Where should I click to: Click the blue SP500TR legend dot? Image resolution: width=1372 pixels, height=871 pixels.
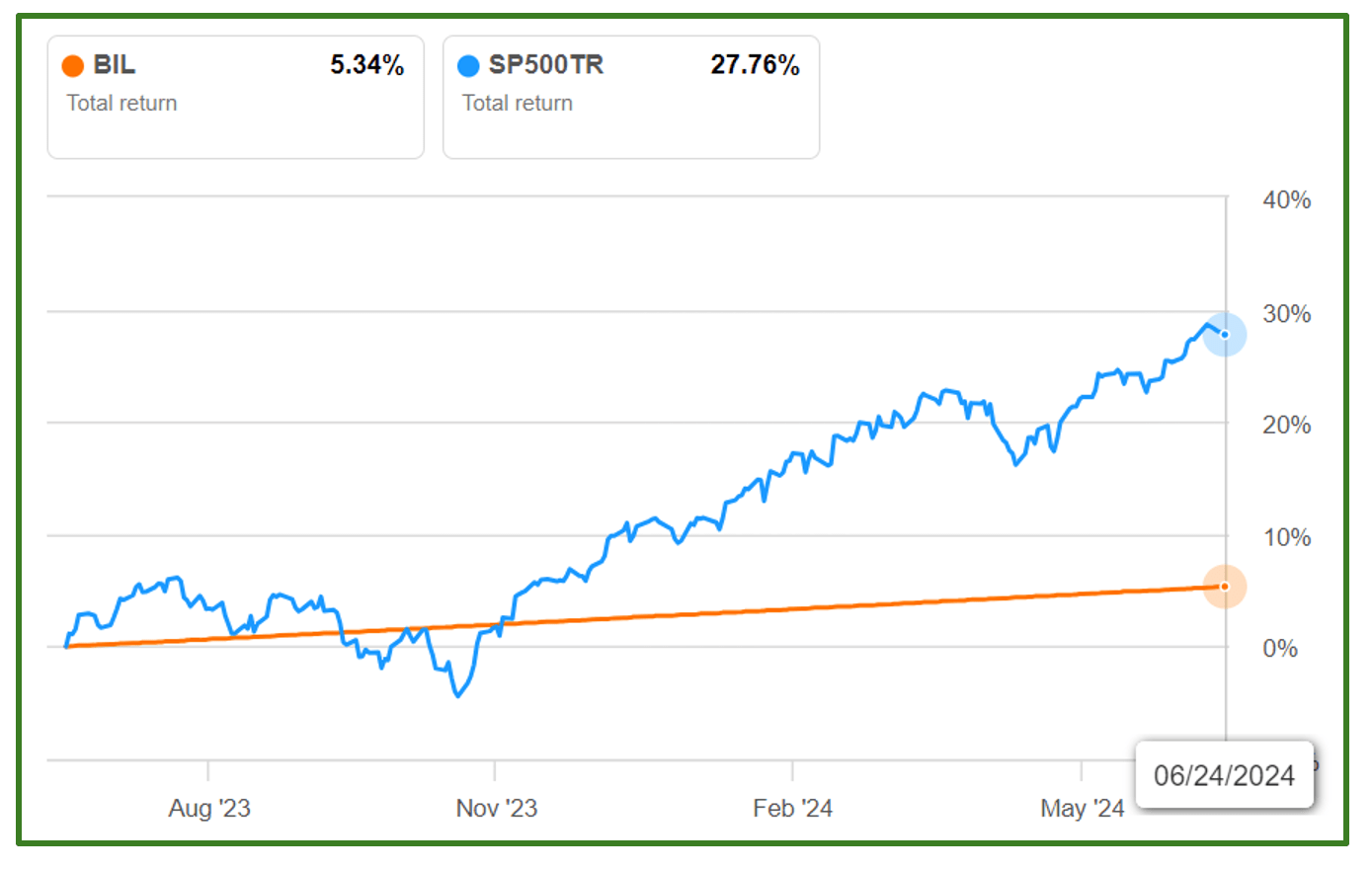coord(468,66)
